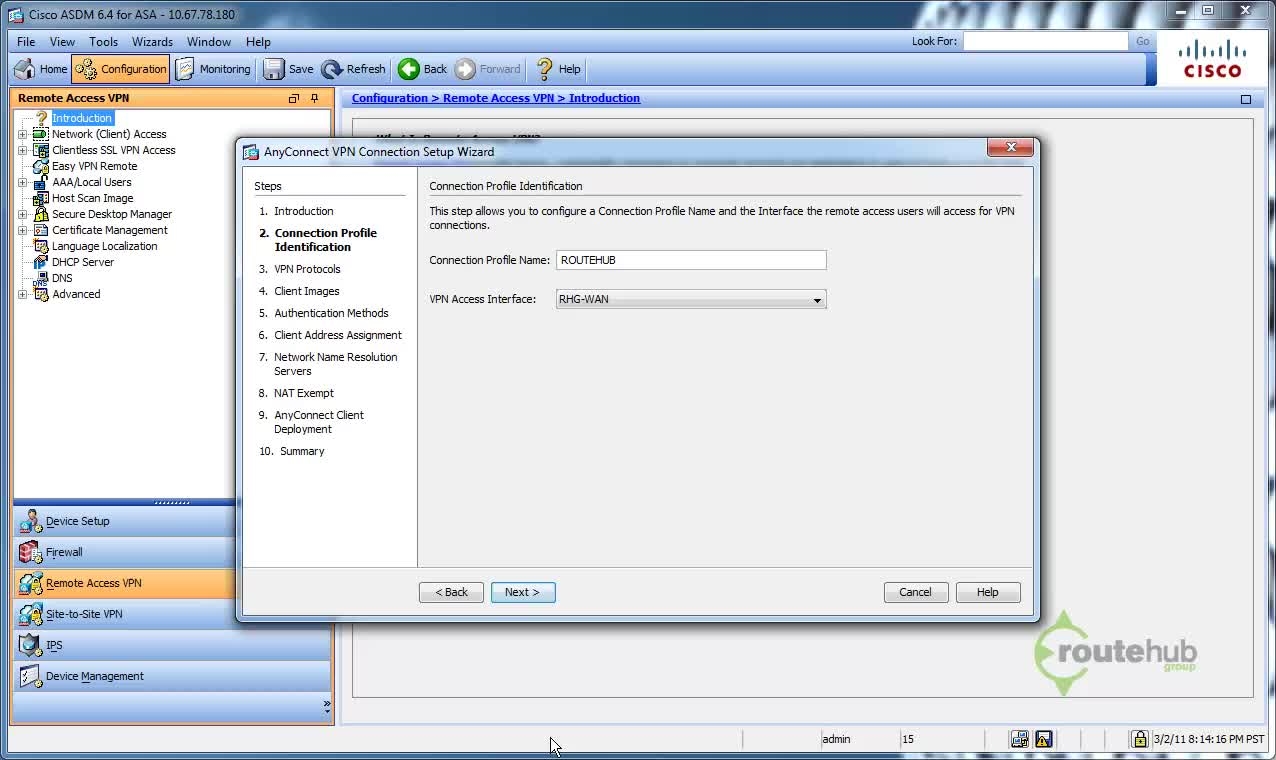Expand the Advanced tree node
1276x760 pixels.
pos(22,294)
